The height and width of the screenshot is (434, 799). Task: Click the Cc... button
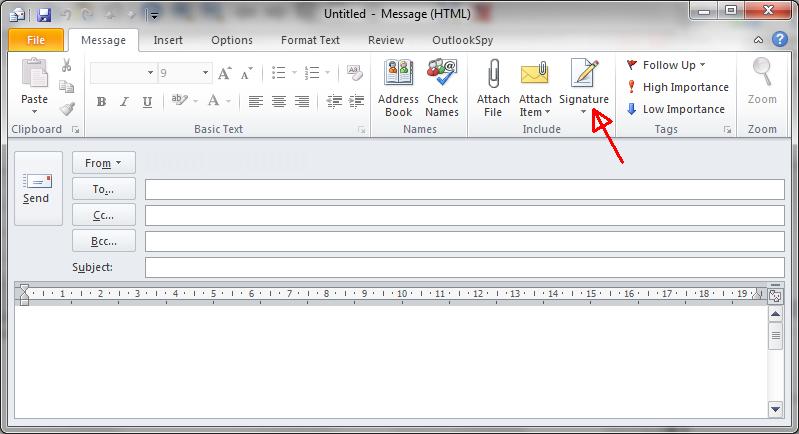pyautogui.click(x=104, y=215)
